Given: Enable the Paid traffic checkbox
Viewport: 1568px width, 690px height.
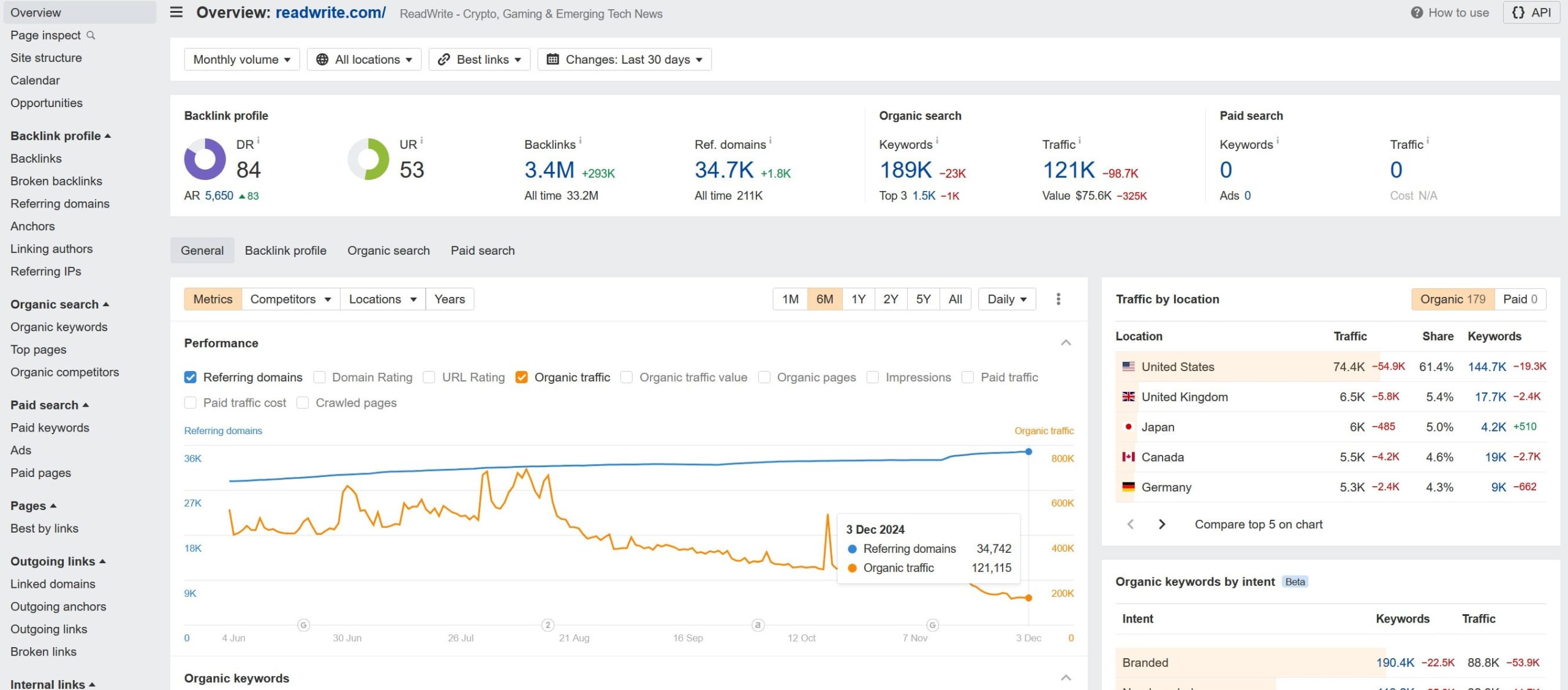Looking at the screenshot, I should pyautogui.click(x=968, y=377).
